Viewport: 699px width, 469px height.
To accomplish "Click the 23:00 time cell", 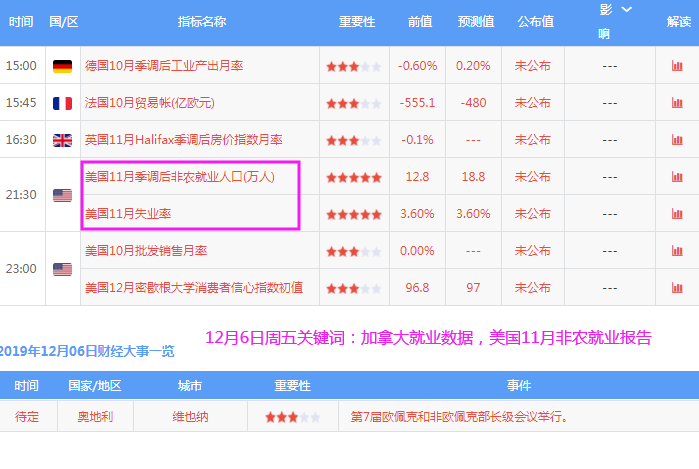I will 21,269.
